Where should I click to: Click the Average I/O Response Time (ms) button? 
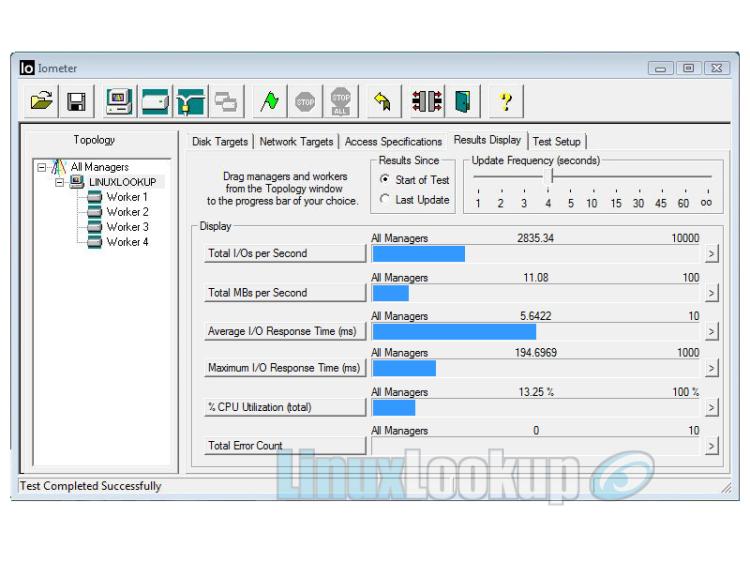click(285, 331)
